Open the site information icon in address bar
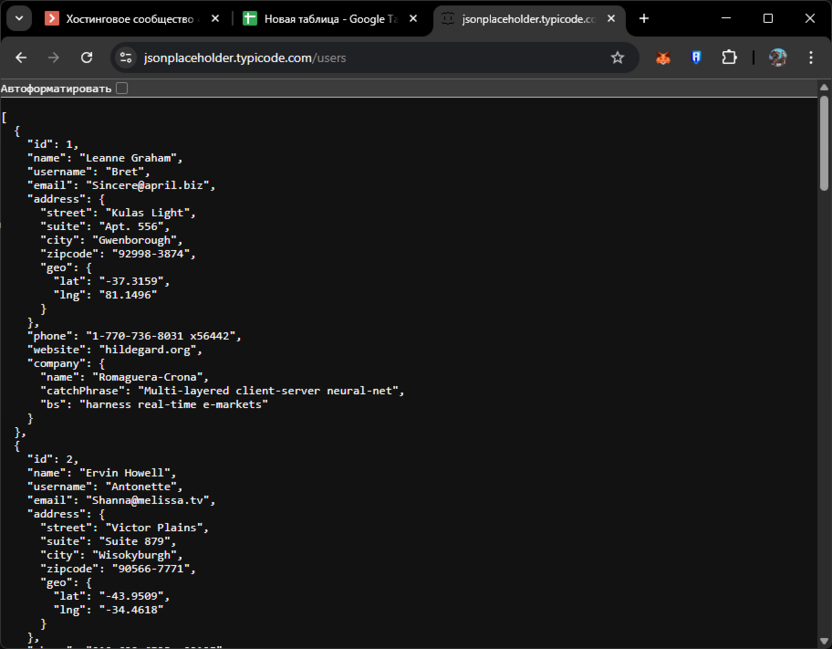The width and height of the screenshot is (832, 649). 125,58
